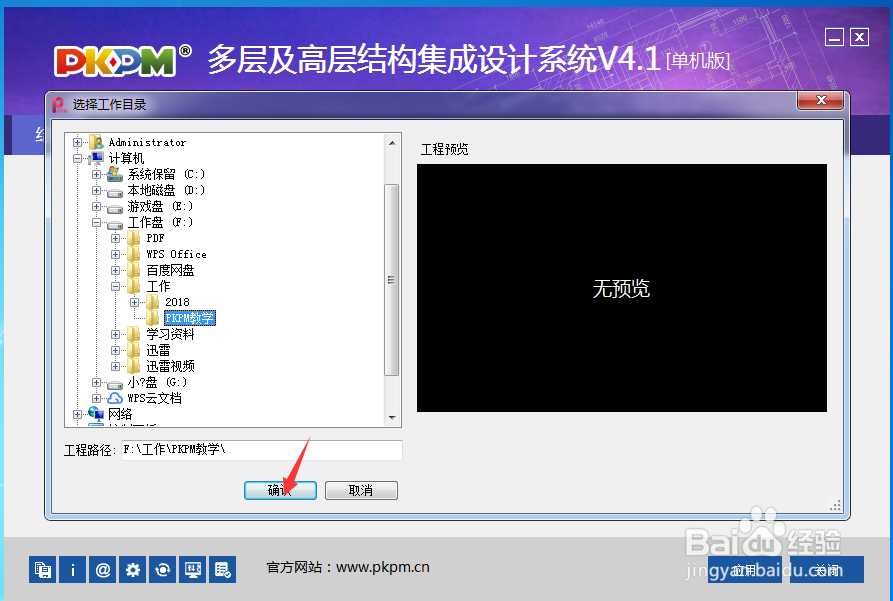Open the info 'i' icon
893x601 pixels.
73,569
